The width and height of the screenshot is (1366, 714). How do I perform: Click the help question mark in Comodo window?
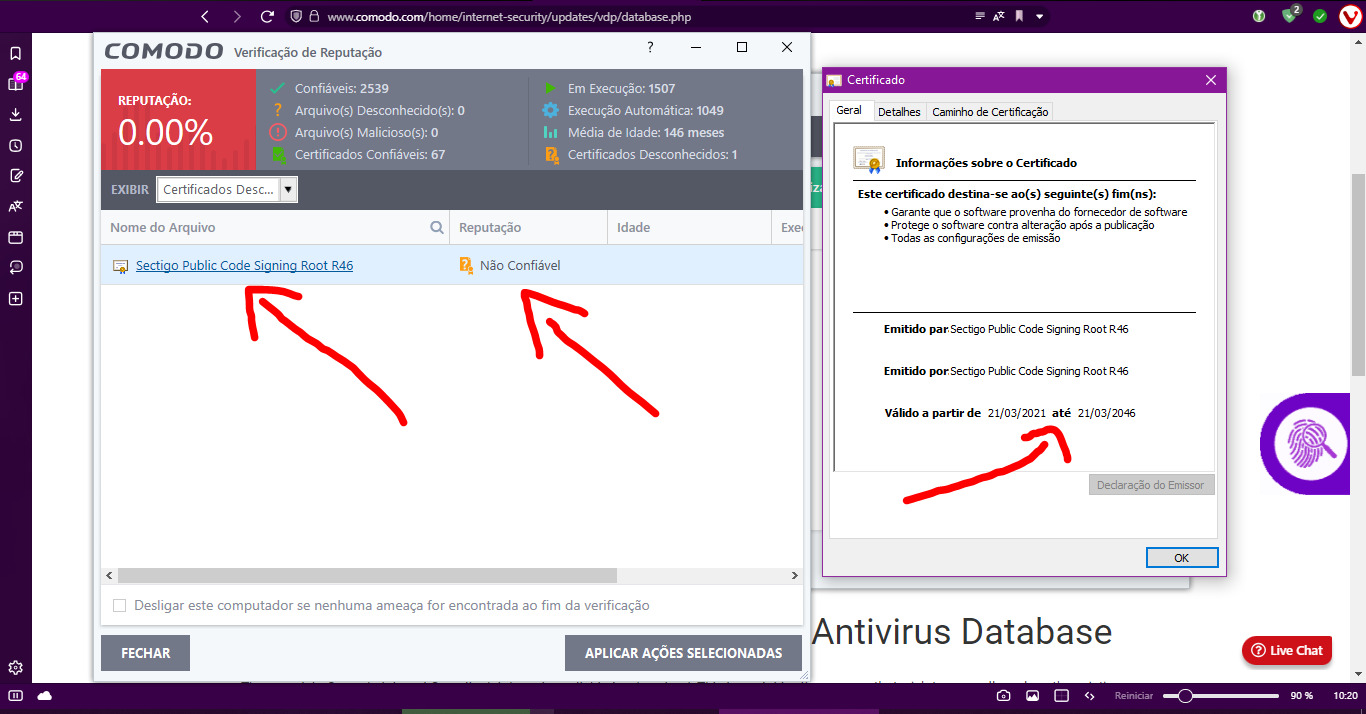point(650,47)
